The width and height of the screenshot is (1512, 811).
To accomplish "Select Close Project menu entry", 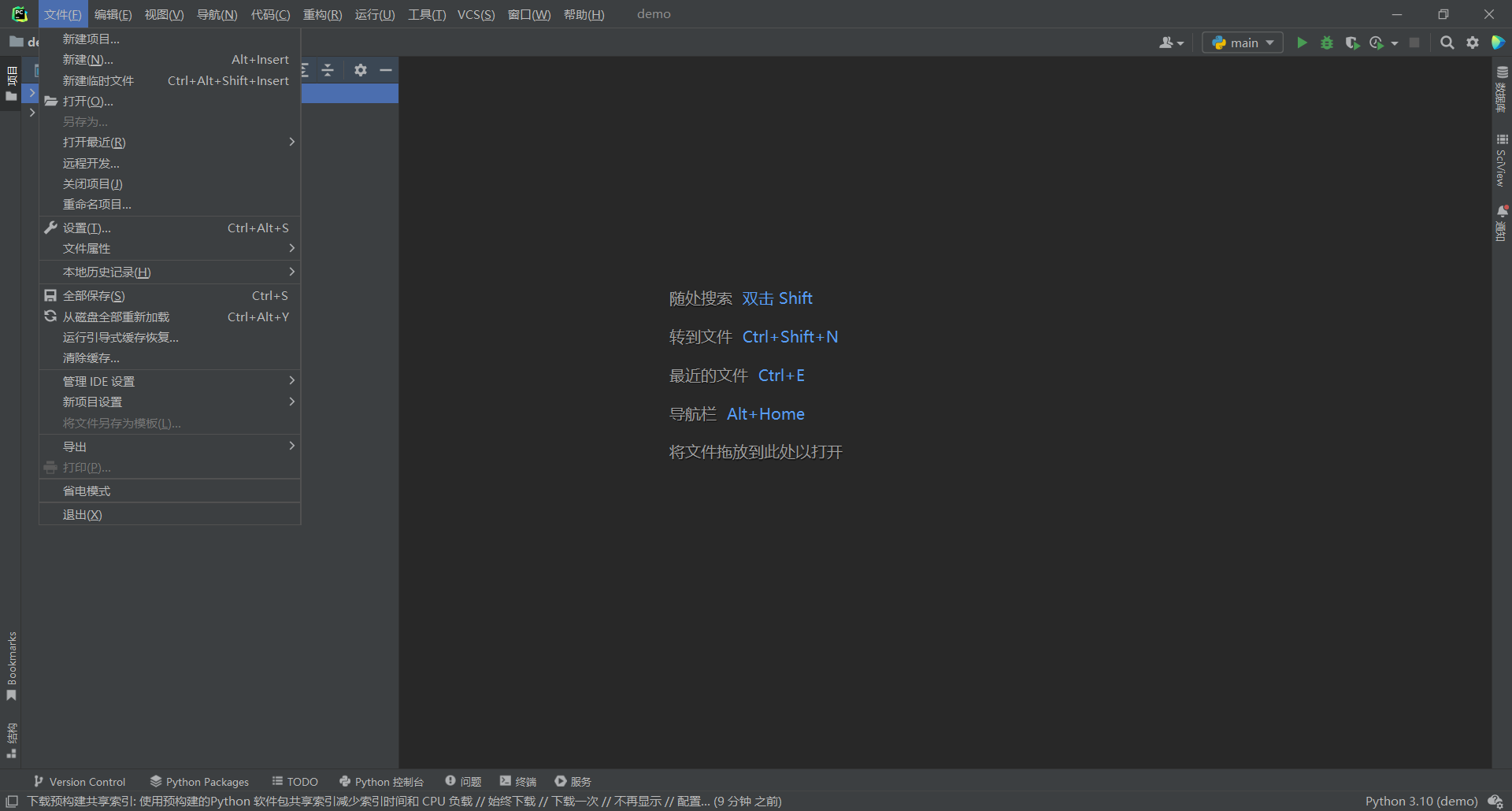I will pyautogui.click(x=170, y=184).
